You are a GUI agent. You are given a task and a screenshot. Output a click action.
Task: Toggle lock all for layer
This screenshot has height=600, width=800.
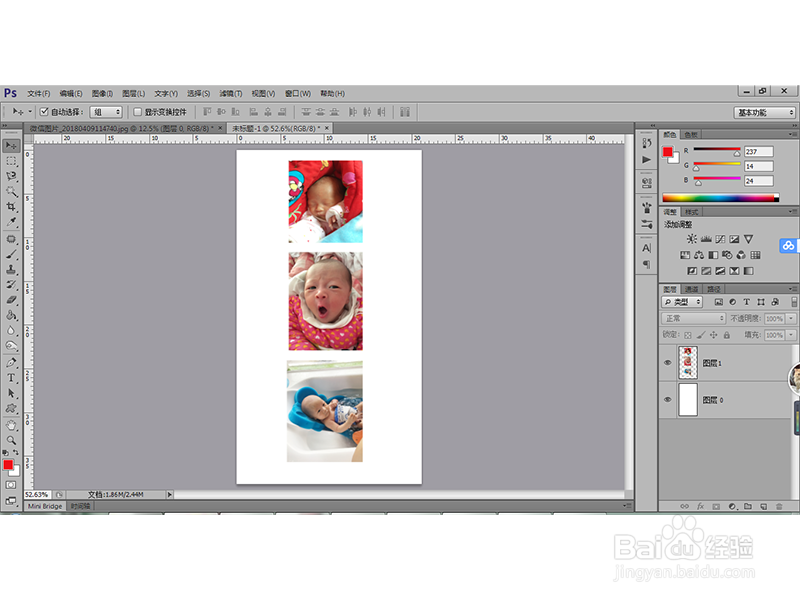tap(727, 335)
